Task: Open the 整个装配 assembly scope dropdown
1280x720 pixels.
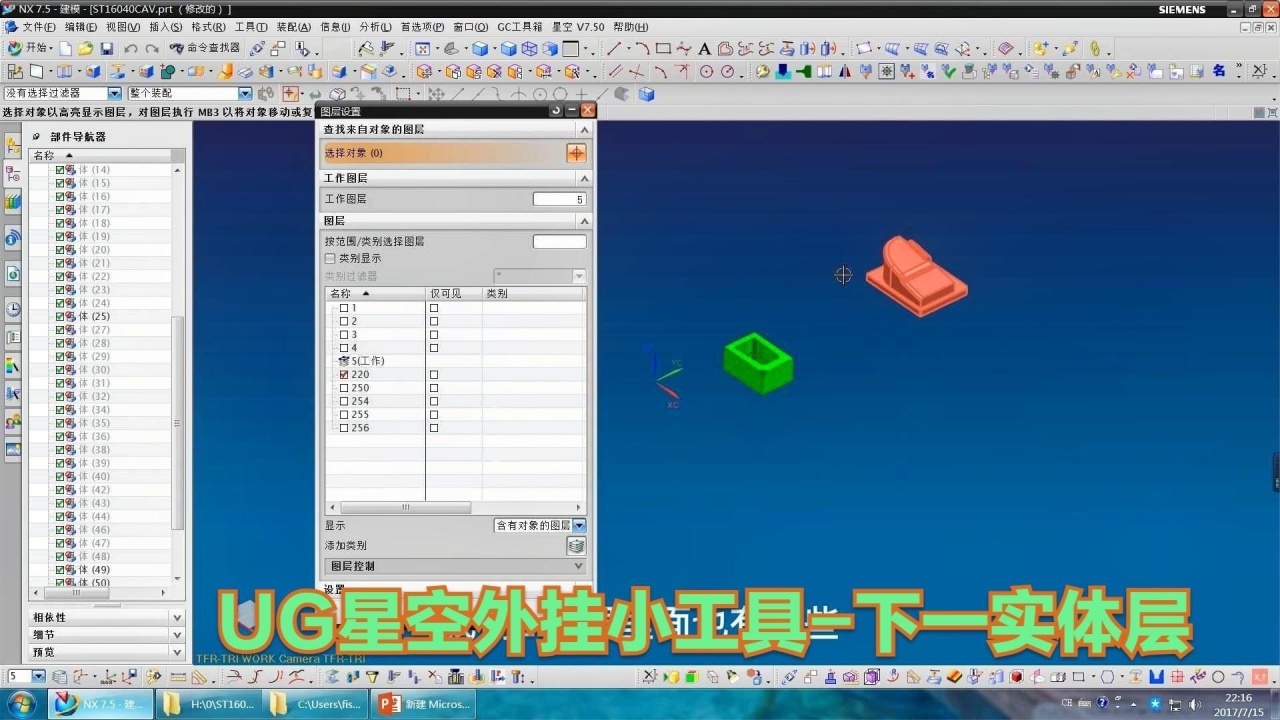Action: [245, 93]
